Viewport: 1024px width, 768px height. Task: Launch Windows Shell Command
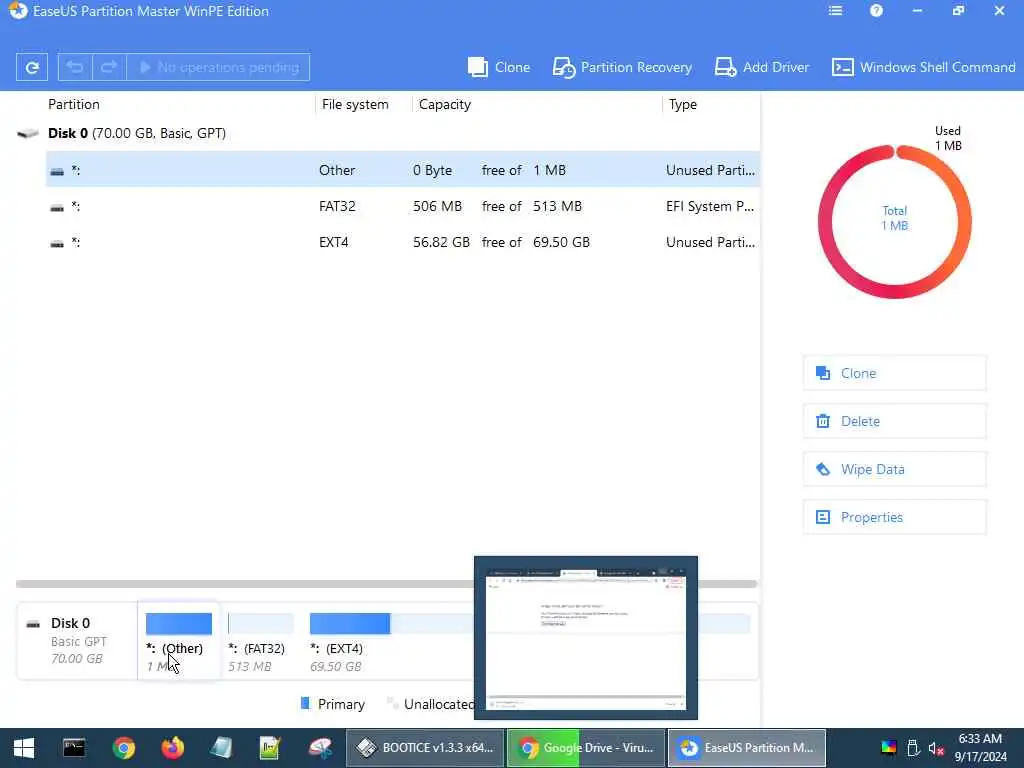pyautogui.click(x=923, y=67)
